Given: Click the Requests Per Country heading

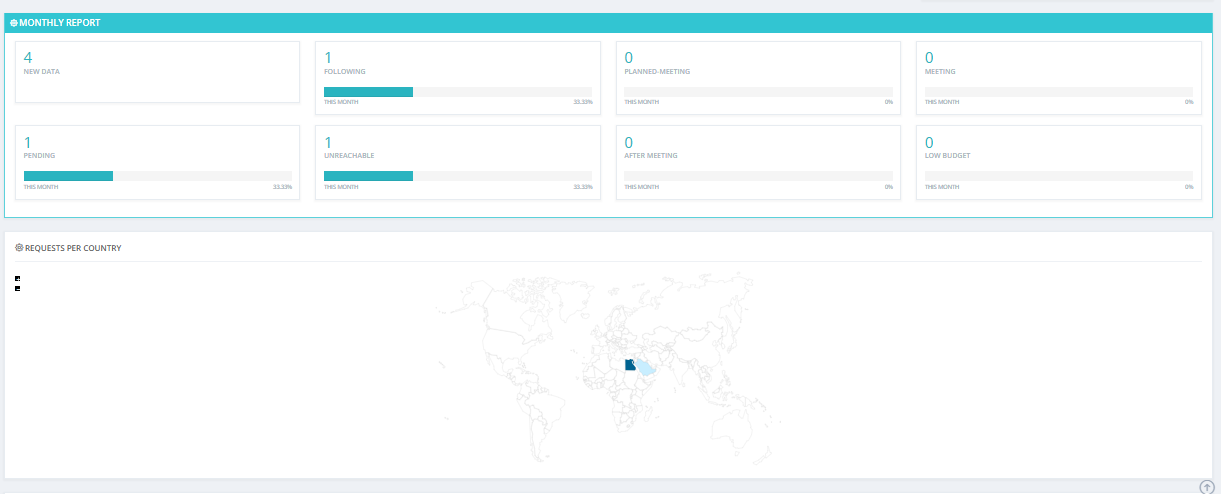Looking at the screenshot, I should tap(73, 247).
